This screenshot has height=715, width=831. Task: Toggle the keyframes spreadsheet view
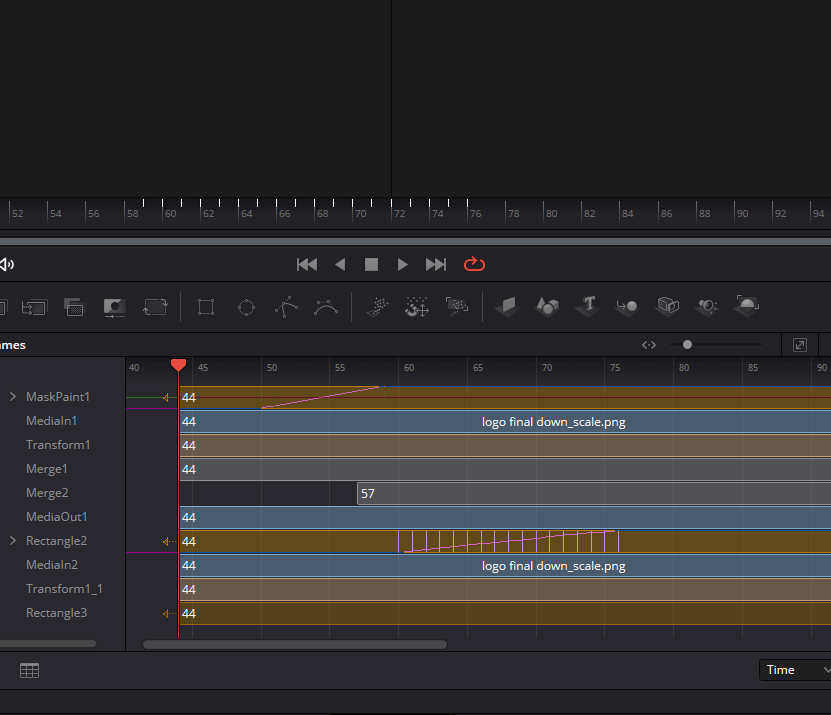(x=29, y=671)
